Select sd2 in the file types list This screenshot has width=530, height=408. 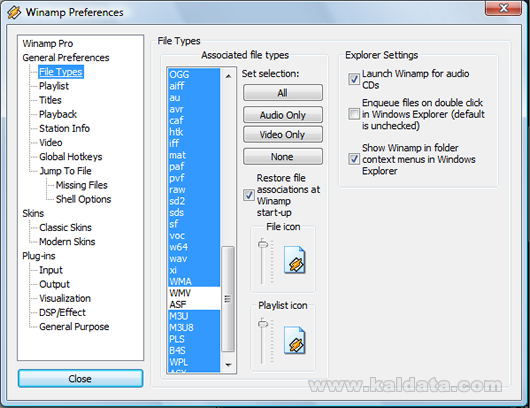[194, 201]
